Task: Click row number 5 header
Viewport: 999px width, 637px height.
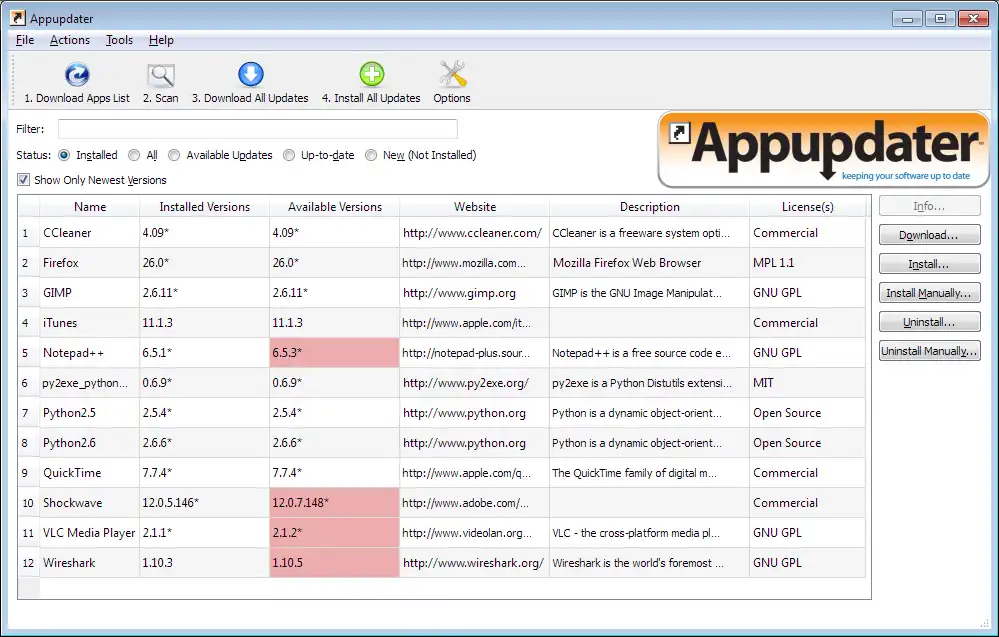Action: 28,353
